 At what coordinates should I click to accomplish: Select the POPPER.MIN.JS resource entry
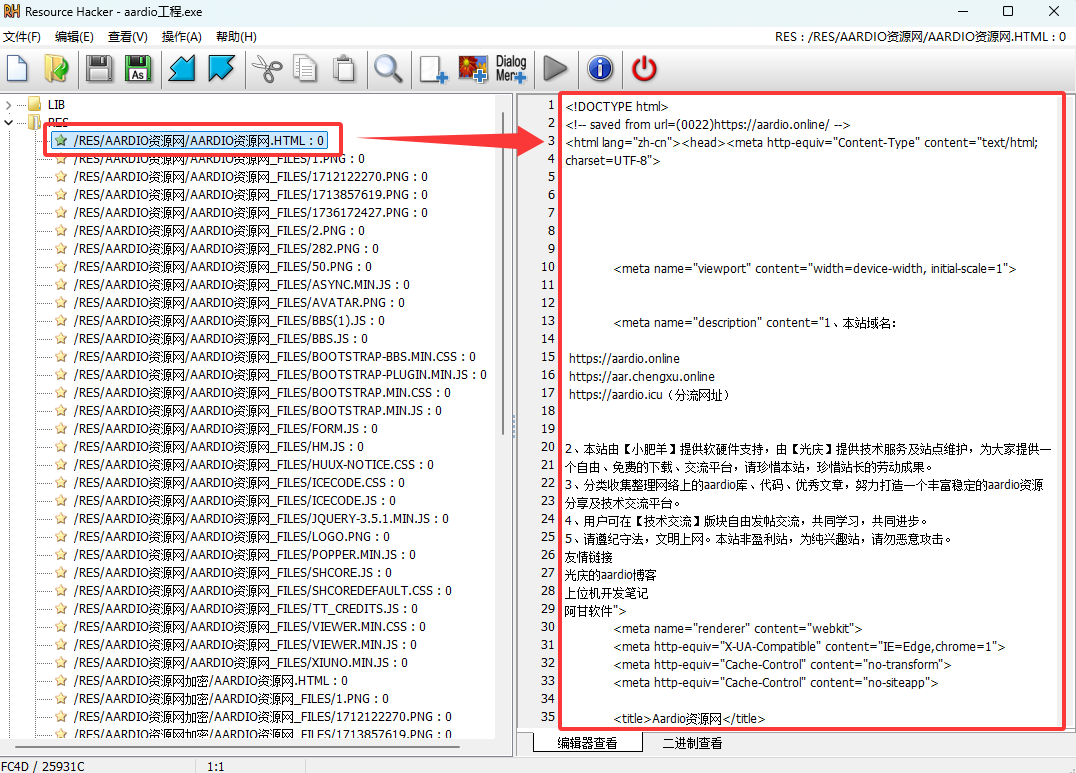[244, 555]
